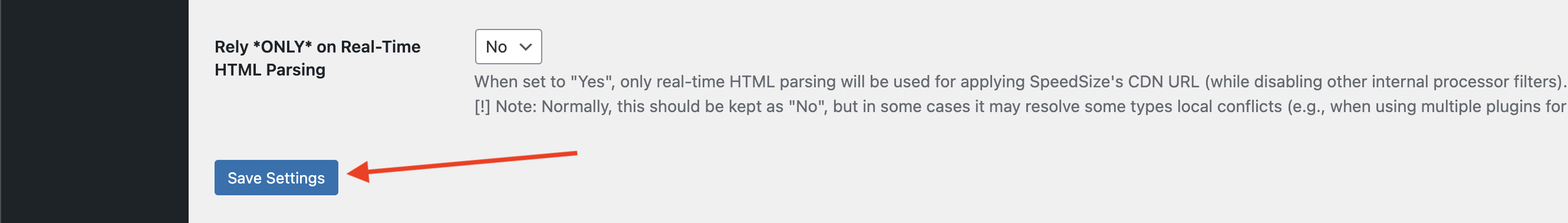
Task: Click the HTML Parsing label line
Action: [269, 70]
